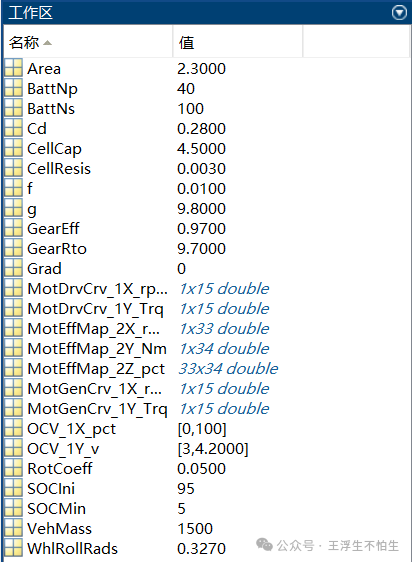Click the matrix icon beside Cd
The width and height of the screenshot is (412, 562).
pos(14,128)
